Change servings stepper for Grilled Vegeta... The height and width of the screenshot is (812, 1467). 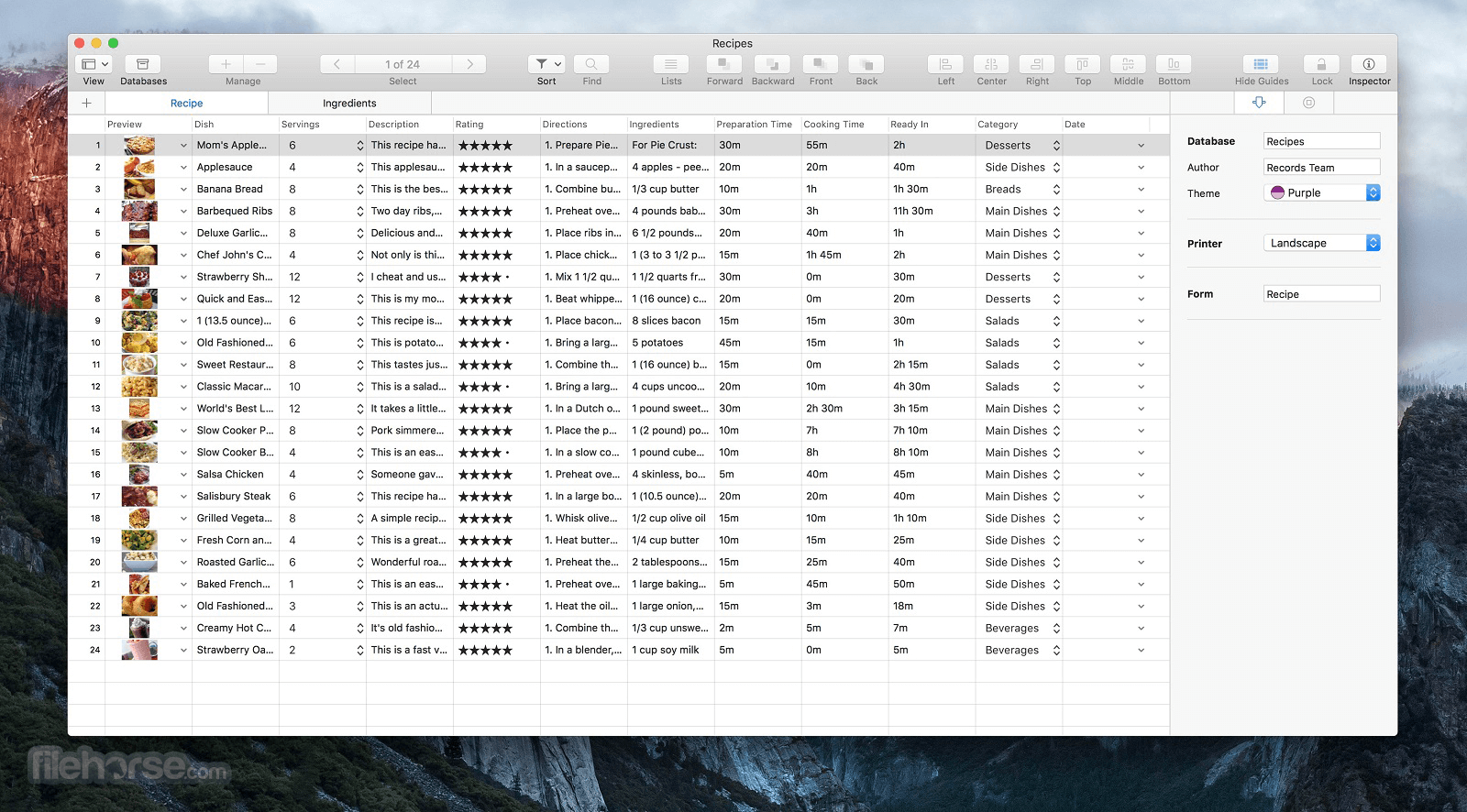coord(360,518)
